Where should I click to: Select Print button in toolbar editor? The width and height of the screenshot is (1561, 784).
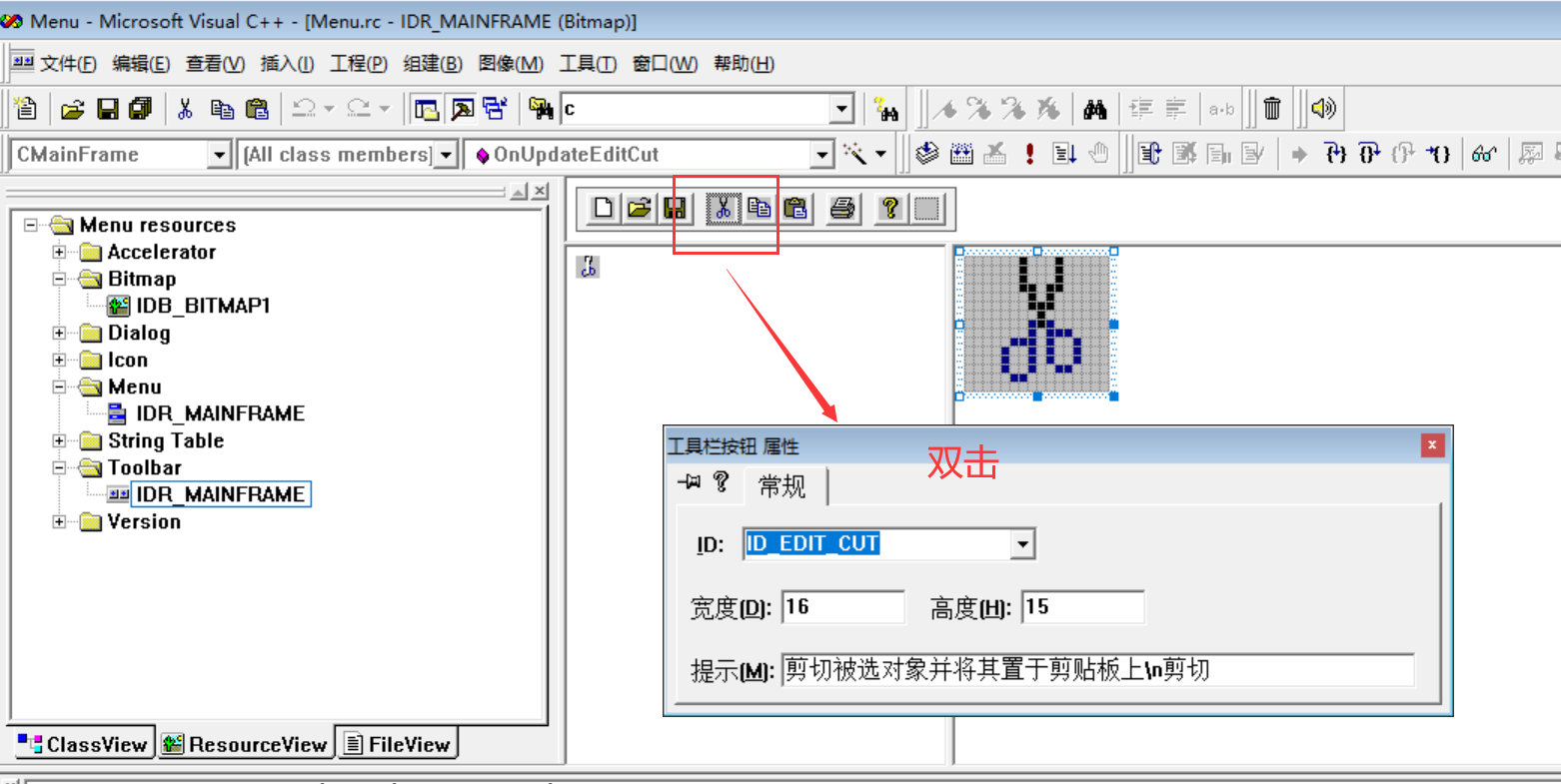tap(842, 208)
